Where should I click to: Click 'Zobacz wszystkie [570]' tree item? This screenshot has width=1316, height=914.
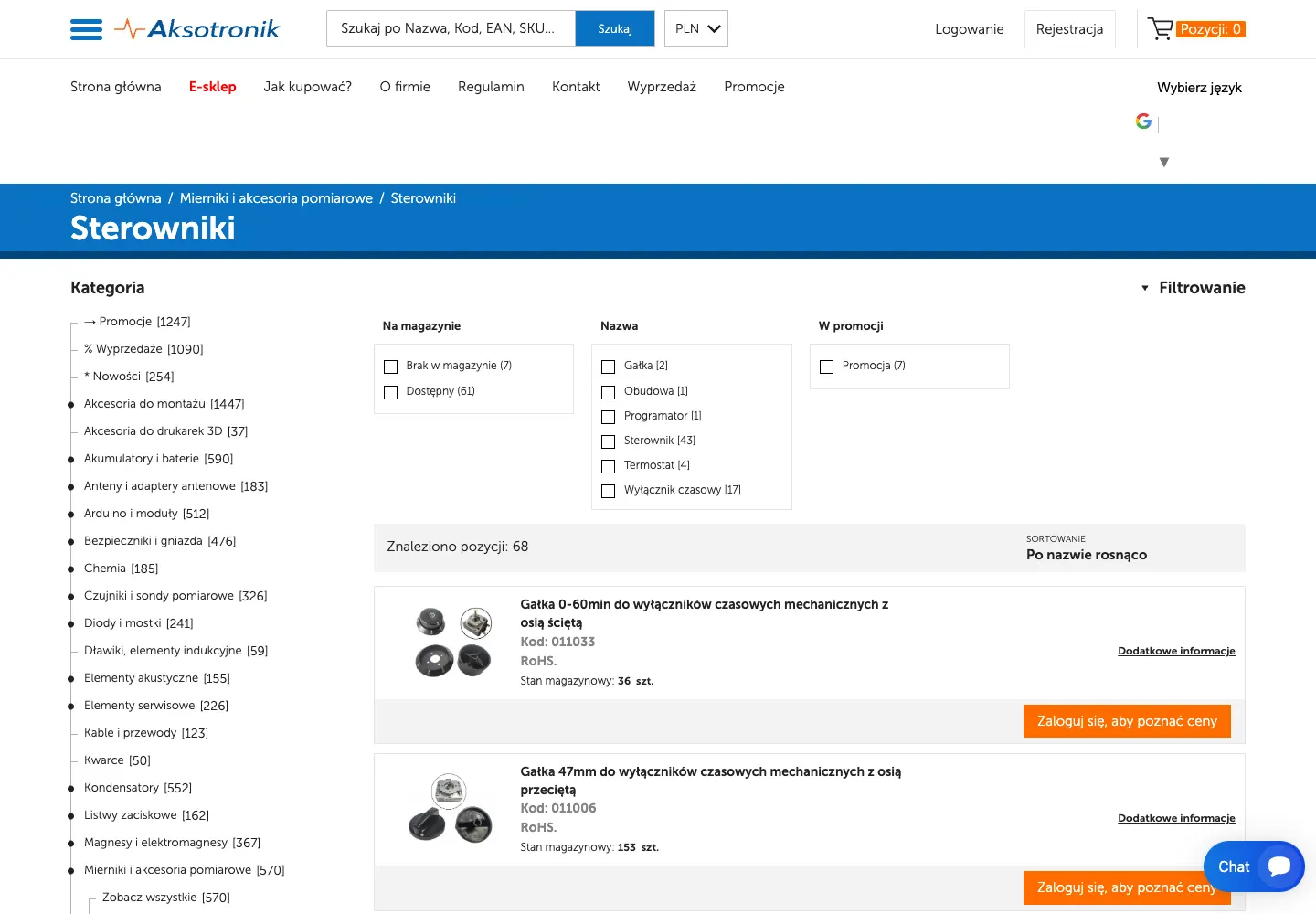pos(166,898)
